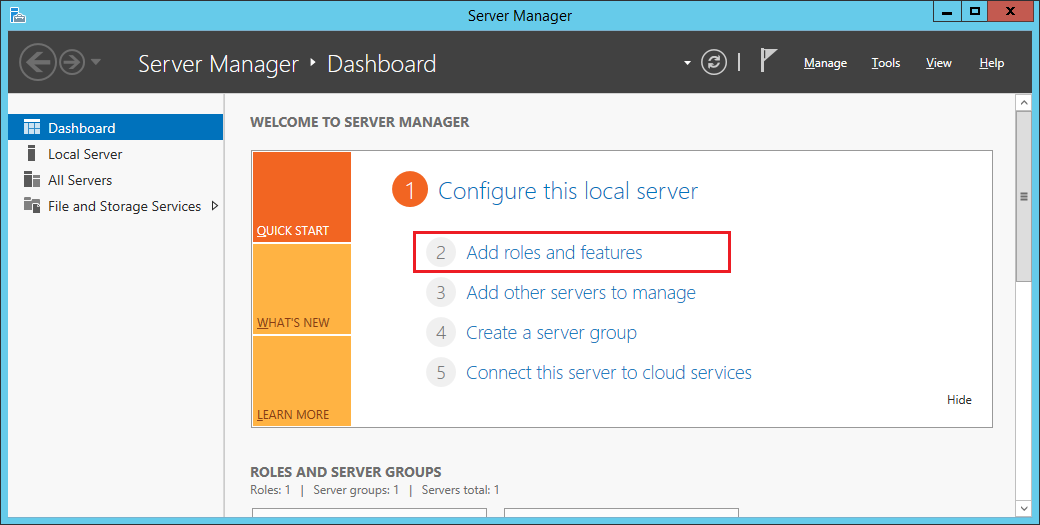The image size is (1040, 525).
Task: Click the Welcome to Server Manager heading
Action: pos(359,122)
